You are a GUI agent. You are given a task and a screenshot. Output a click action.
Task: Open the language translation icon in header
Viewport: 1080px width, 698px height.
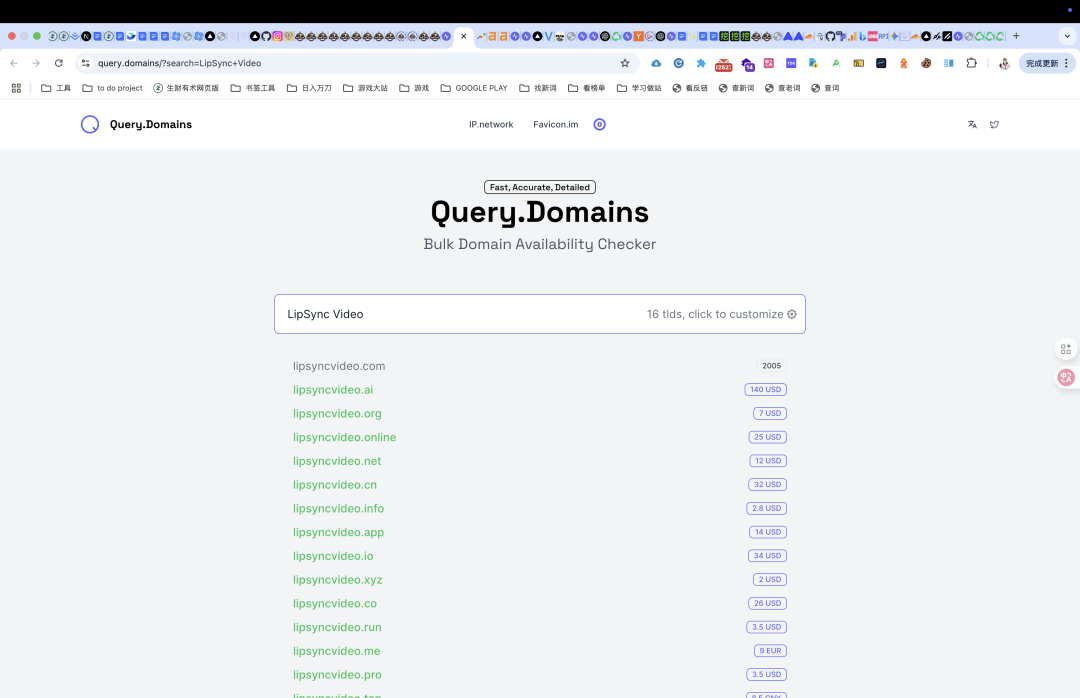[972, 125]
